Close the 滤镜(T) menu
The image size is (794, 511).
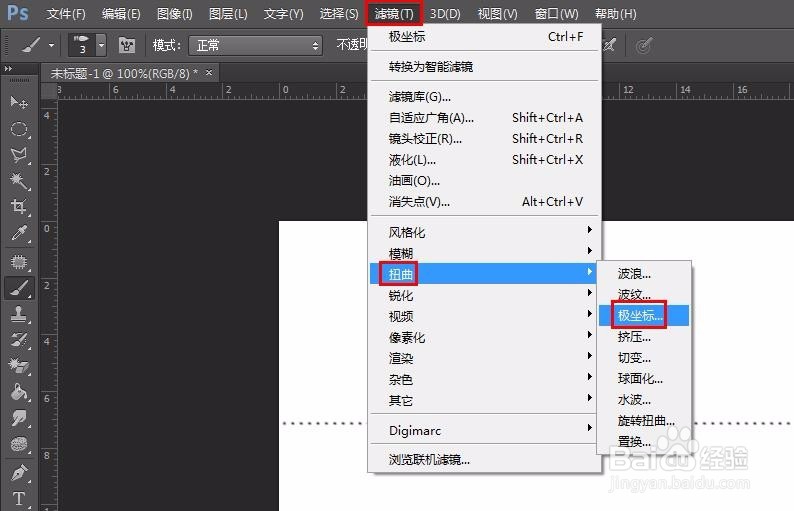393,14
